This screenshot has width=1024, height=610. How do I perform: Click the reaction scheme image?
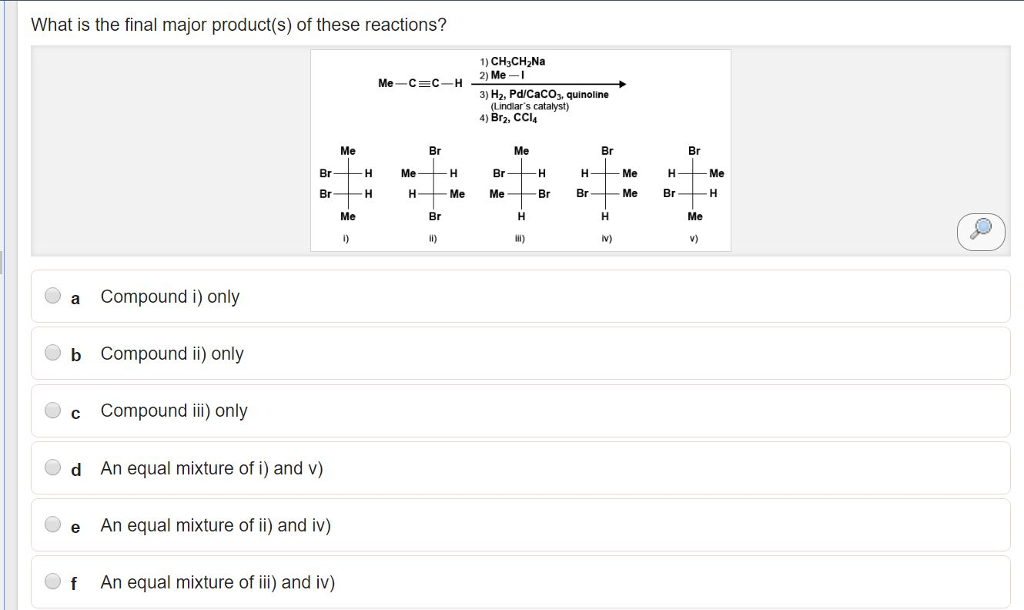click(x=520, y=150)
